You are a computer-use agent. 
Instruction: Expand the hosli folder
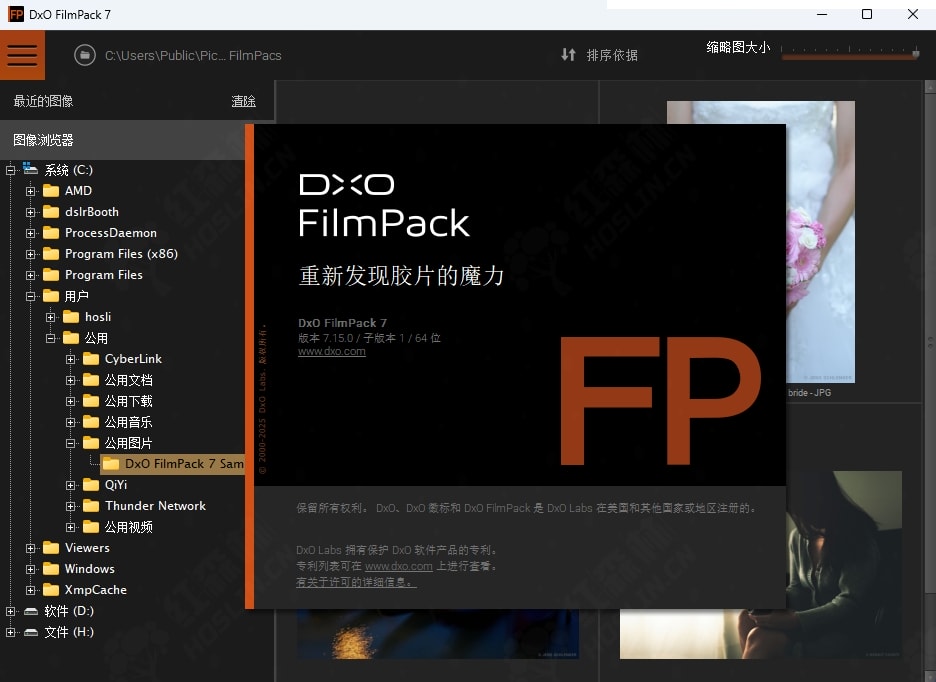(51, 317)
